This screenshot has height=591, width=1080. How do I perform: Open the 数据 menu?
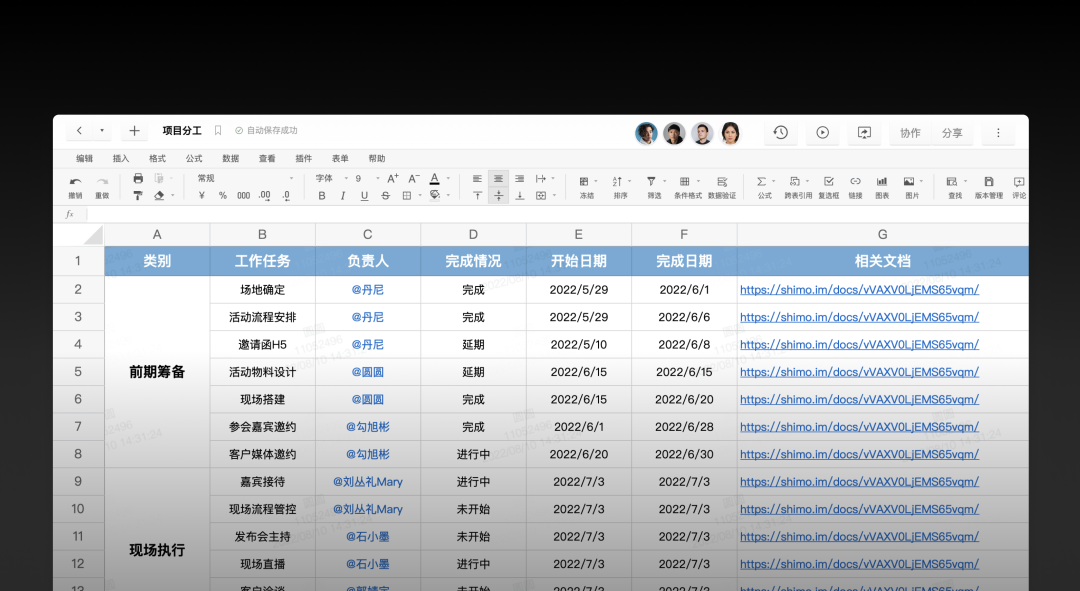tap(230, 158)
